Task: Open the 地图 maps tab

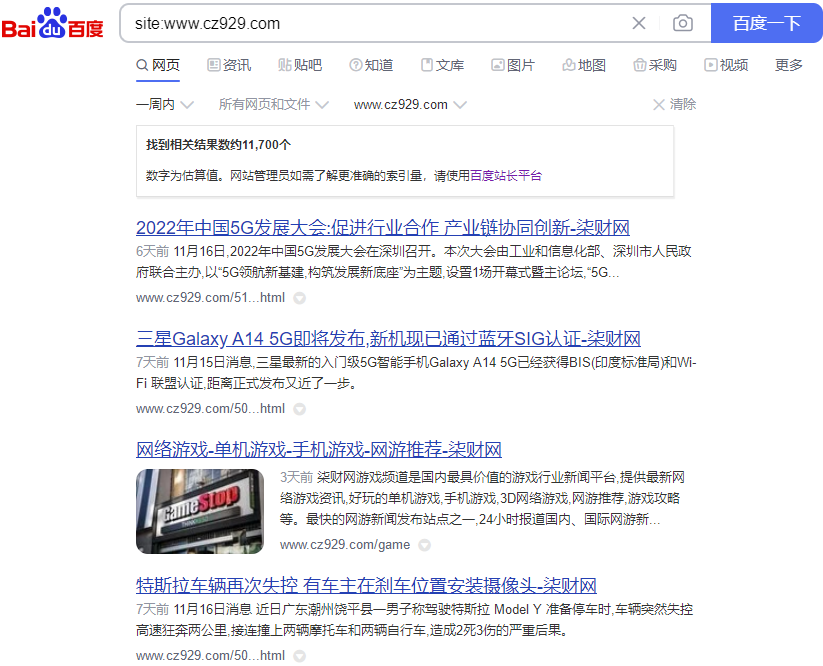Action: click(x=584, y=65)
